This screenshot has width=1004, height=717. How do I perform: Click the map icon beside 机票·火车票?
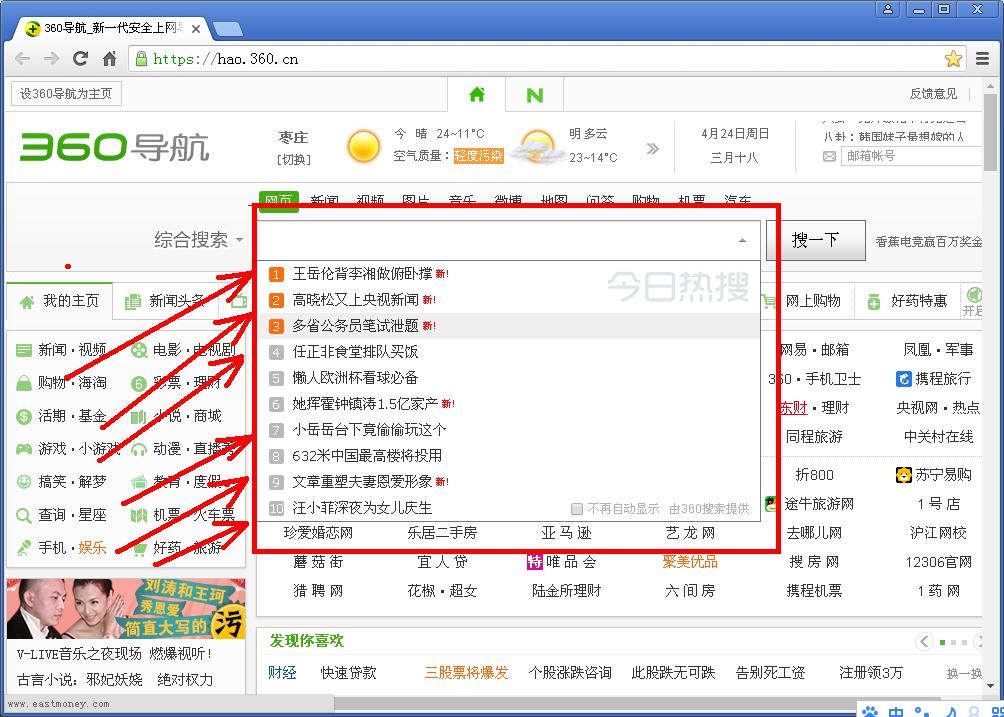[139, 515]
